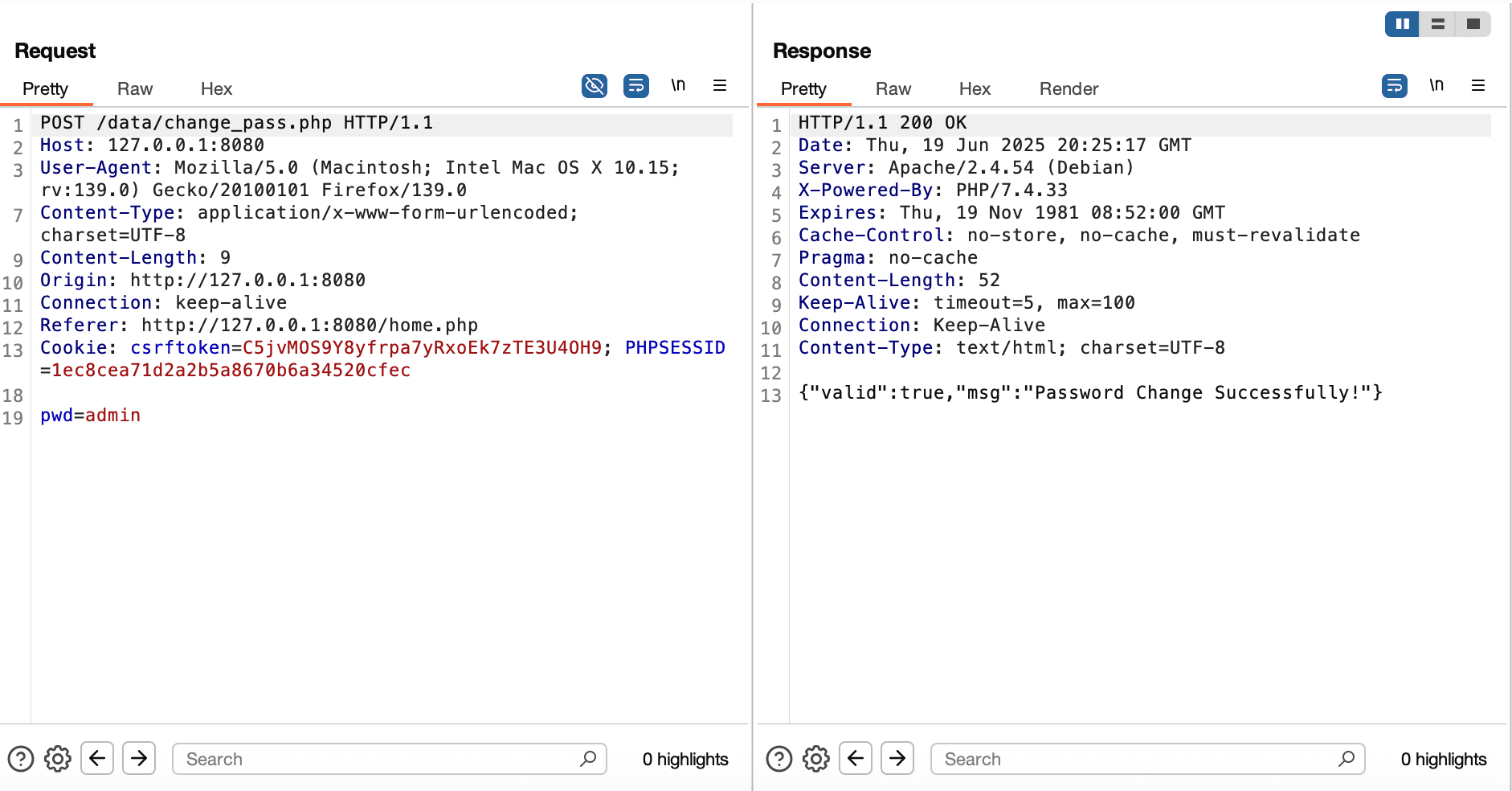Click the User-Agent header line
Screen dimensions: 1512x791
click(x=360, y=179)
